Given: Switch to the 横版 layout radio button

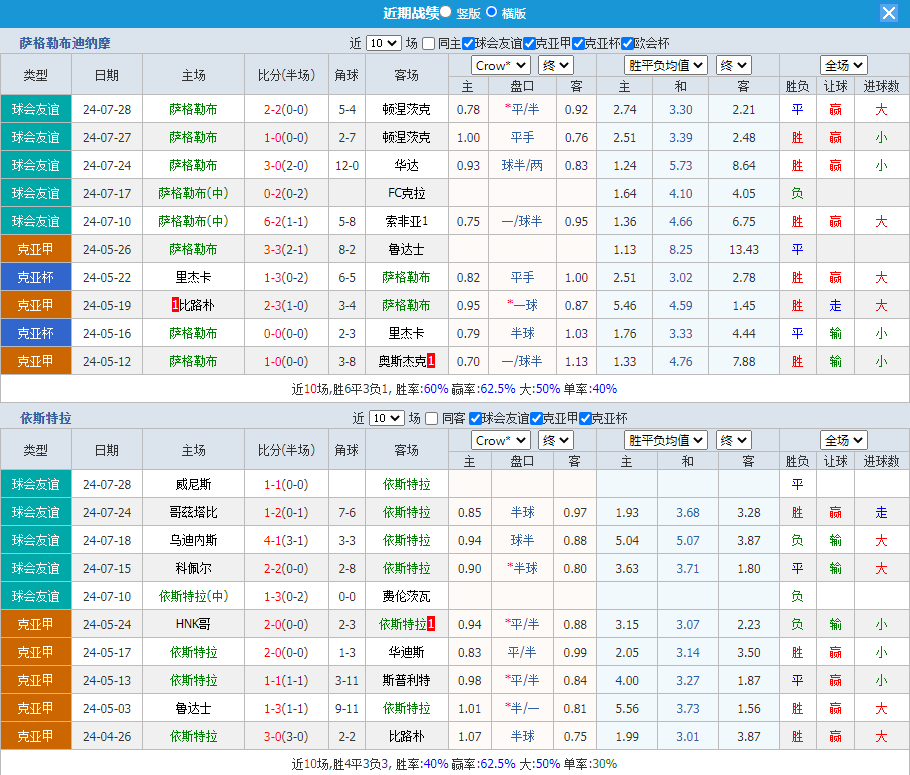Looking at the screenshot, I should pyautogui.click(x=491, y=12).
